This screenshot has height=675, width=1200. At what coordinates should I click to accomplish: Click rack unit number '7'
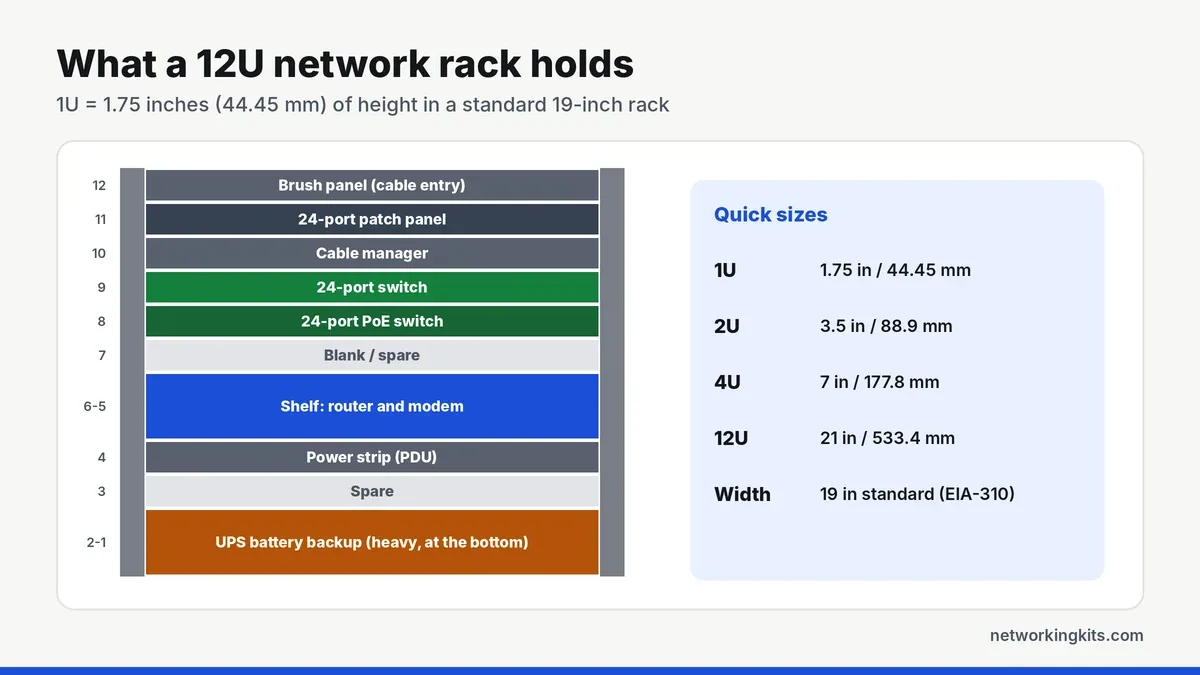point(102,355)
